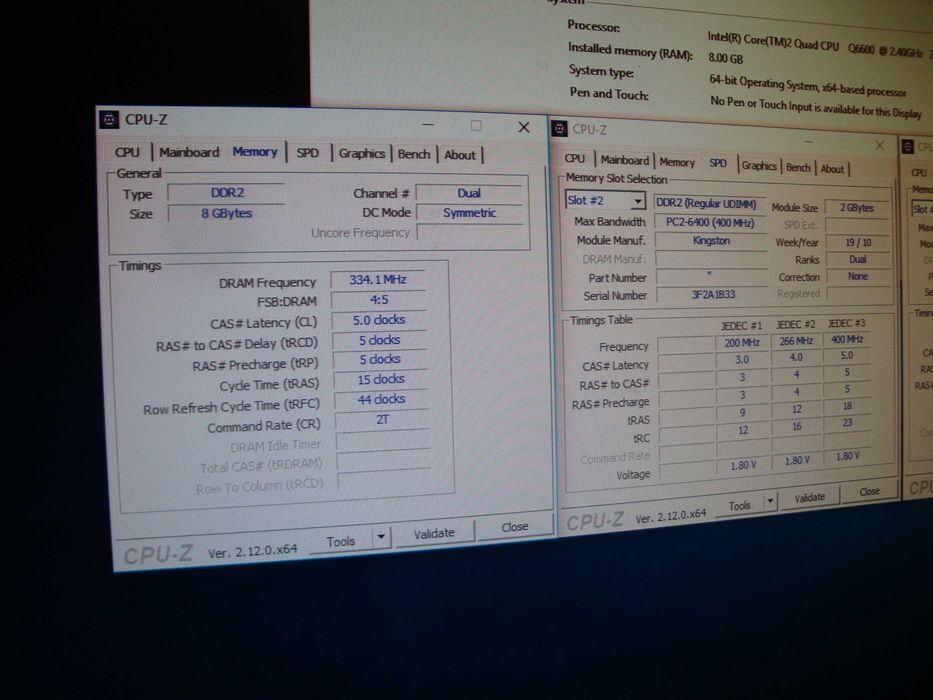Viewport: 933px width, 700px height.
Task: Open the Bench tab in the left CPU-Z window
Action: (x=414, y=154)
